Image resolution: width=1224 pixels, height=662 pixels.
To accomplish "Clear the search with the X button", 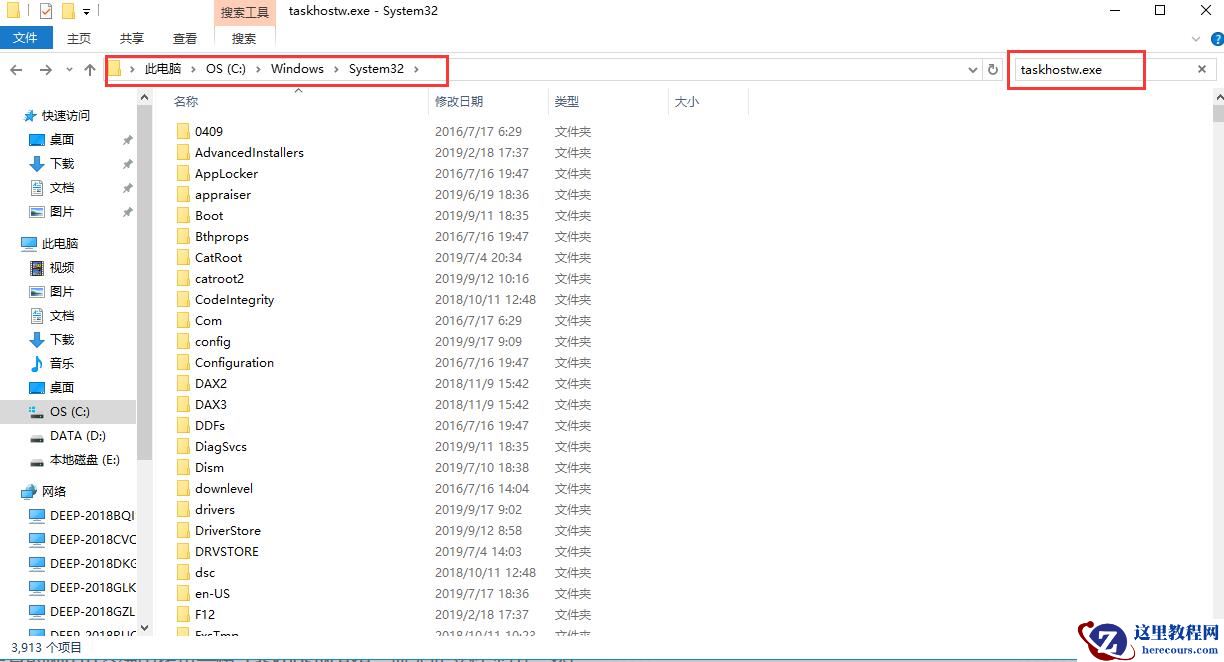I will click(x=1202, y=69).
